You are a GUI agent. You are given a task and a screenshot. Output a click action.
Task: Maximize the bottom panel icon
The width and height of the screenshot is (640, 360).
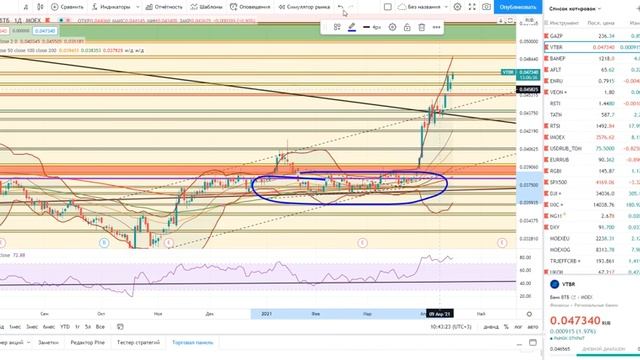point(533,343)
